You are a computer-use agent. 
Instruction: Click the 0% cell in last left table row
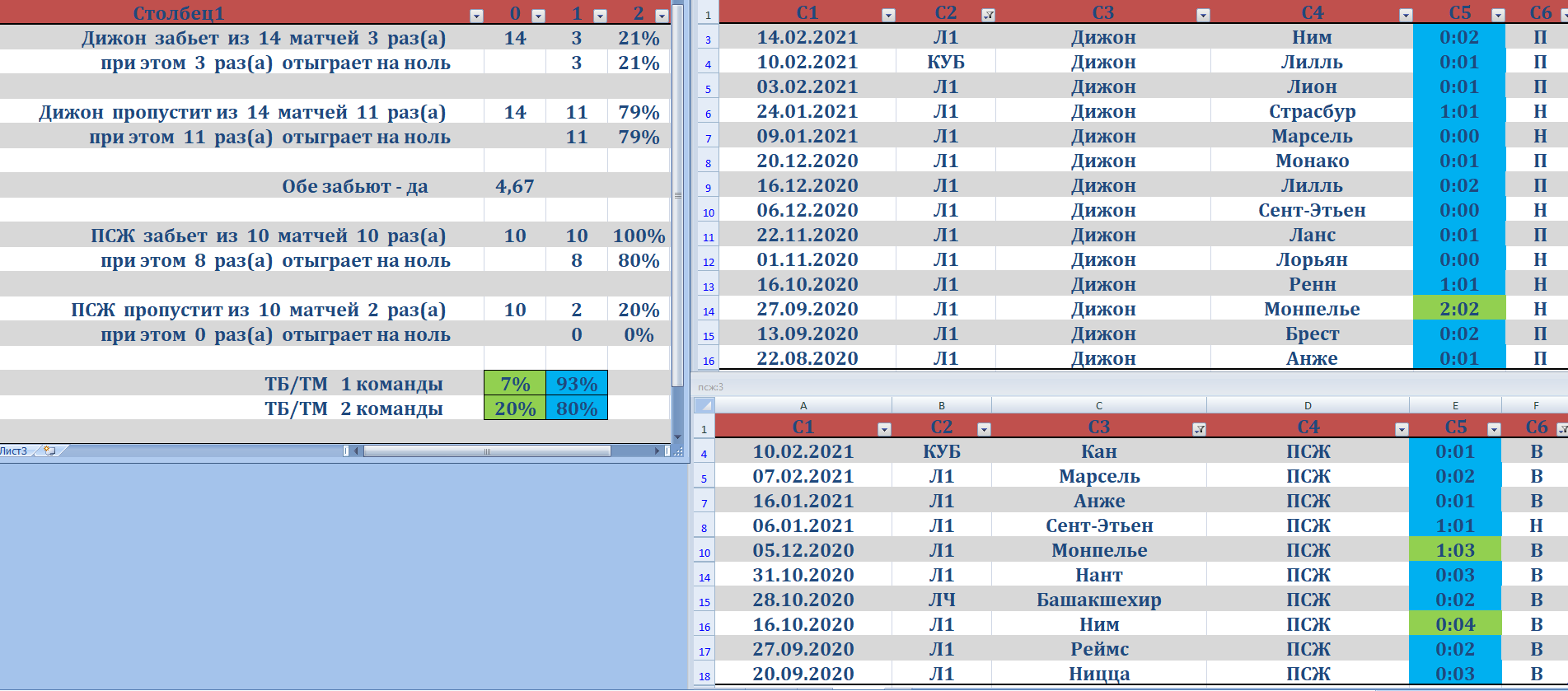pyautogui.click(x=639, y=334)
